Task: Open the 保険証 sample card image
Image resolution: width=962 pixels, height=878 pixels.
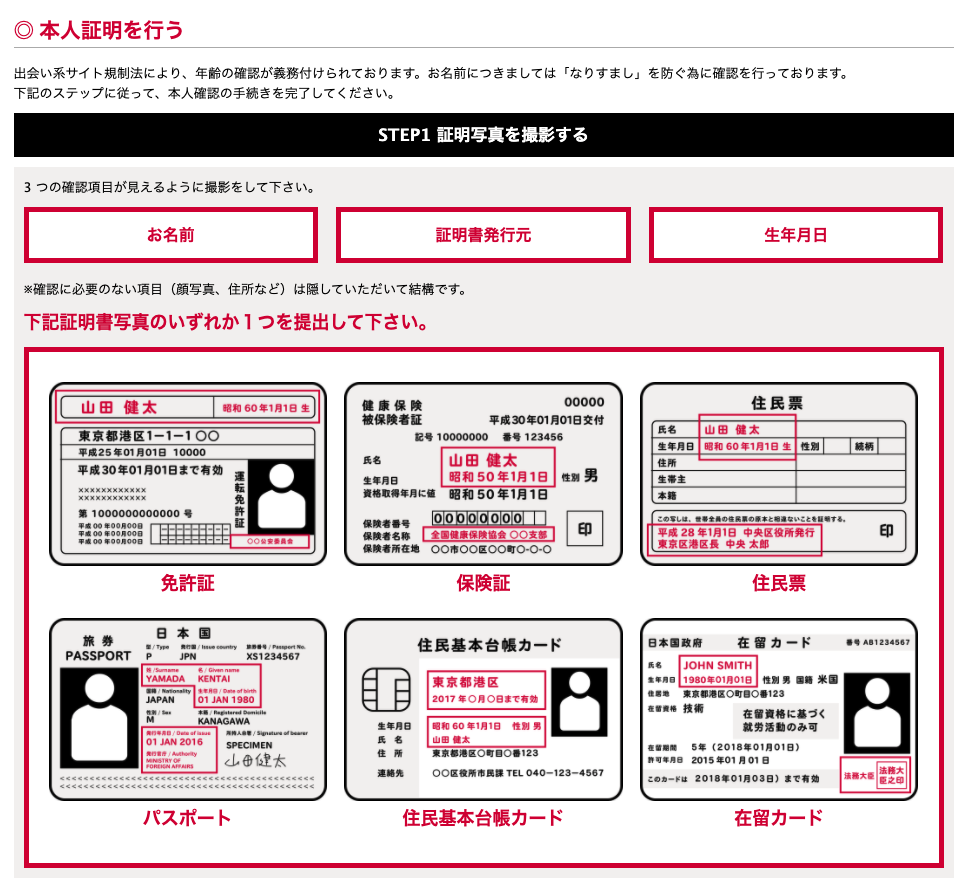Action: (483, 474)
